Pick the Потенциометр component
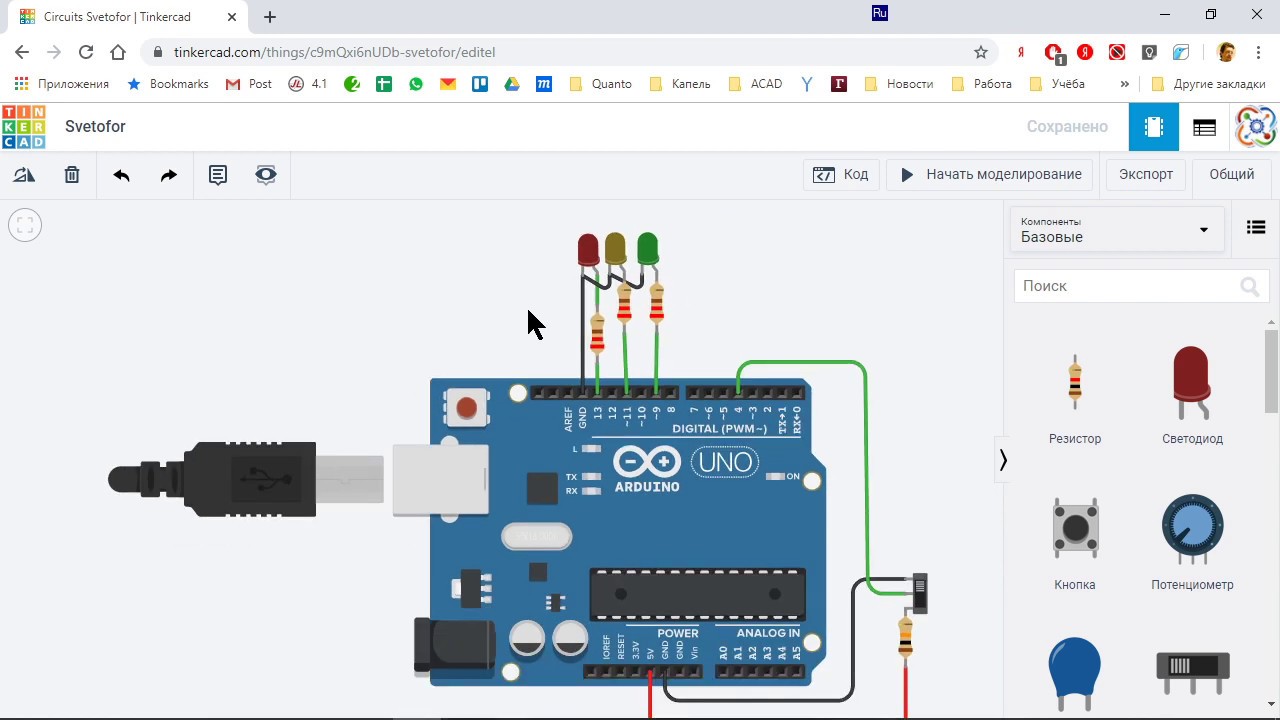The width and height of the screenshot is (1280, 720). 1192,542
